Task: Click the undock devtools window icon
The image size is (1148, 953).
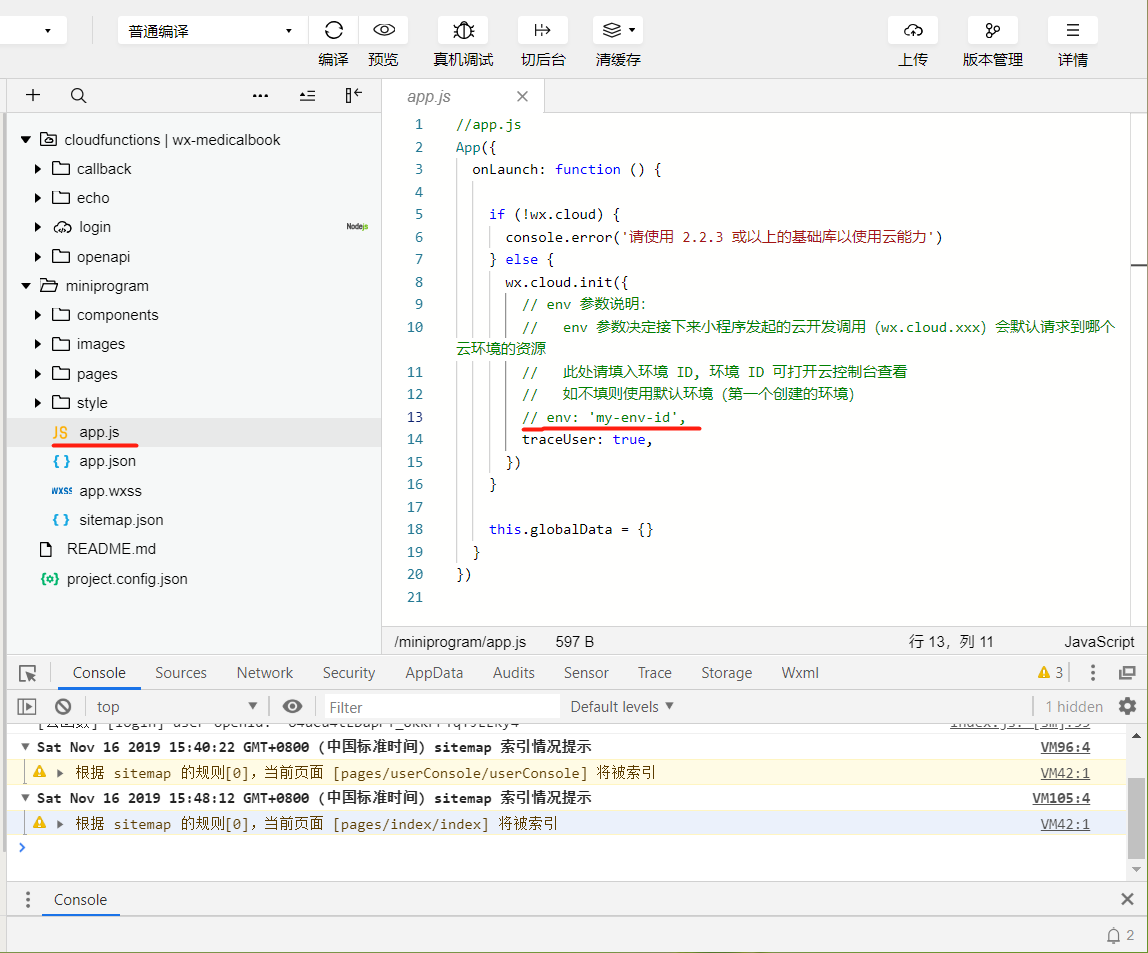Action: coord(1128,673)
